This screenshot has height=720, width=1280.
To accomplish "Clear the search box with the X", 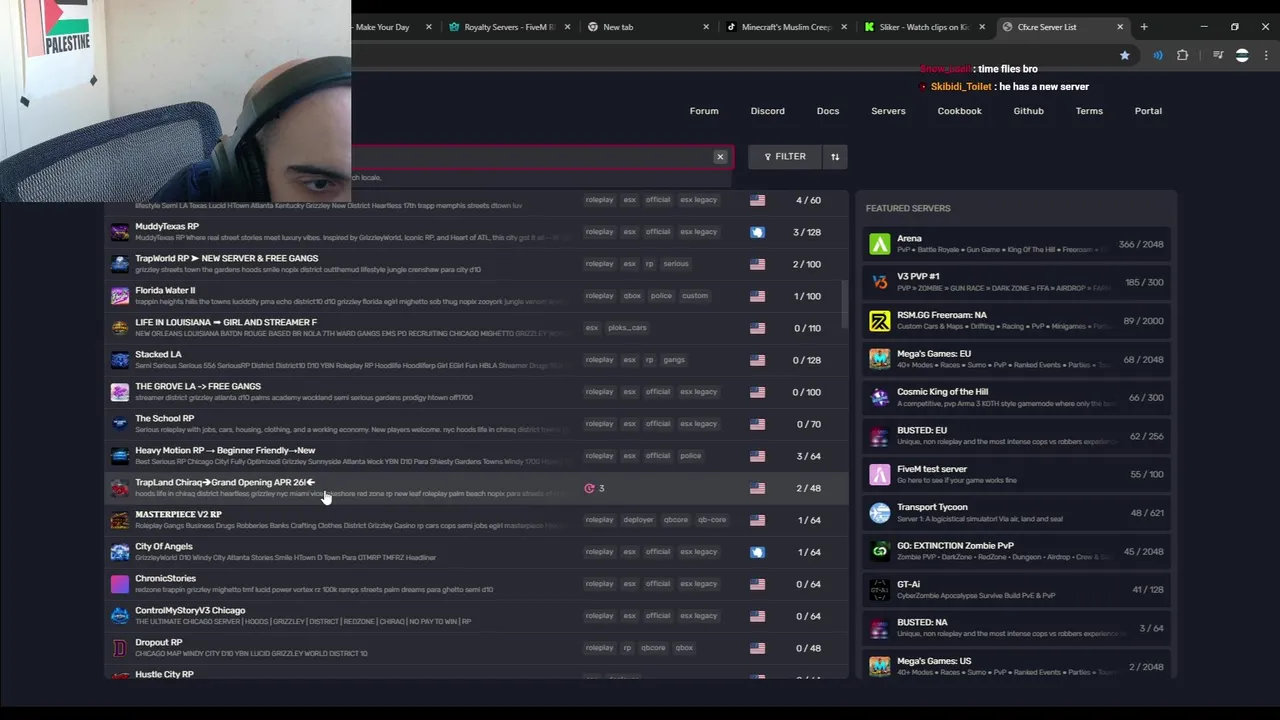I will tap(720, 156).
